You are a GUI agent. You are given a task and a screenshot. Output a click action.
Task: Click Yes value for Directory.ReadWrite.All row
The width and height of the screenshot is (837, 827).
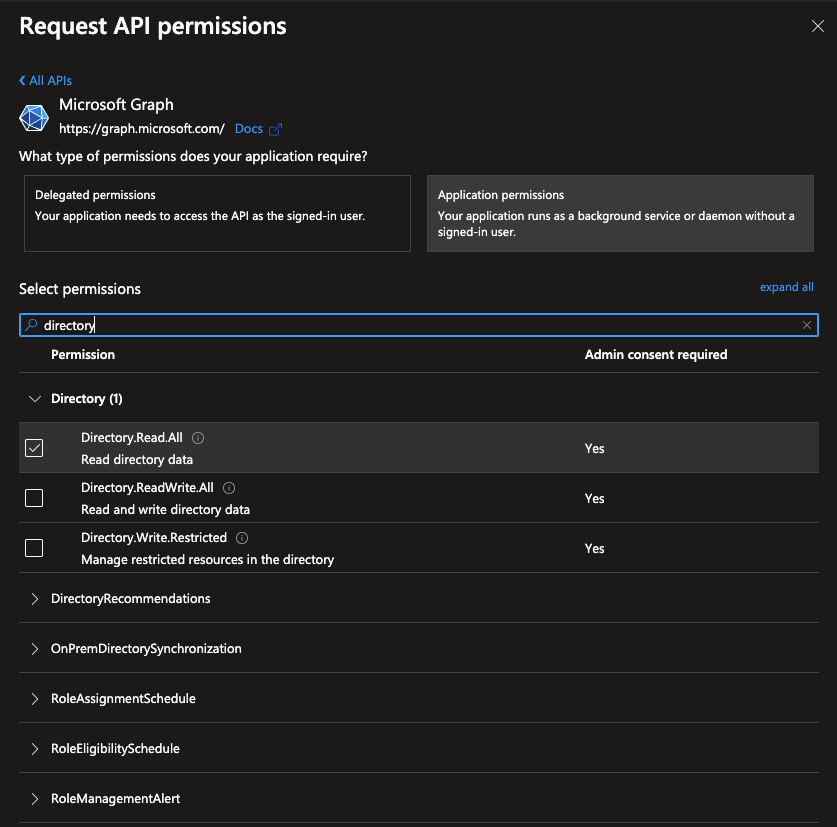point(594,499)
